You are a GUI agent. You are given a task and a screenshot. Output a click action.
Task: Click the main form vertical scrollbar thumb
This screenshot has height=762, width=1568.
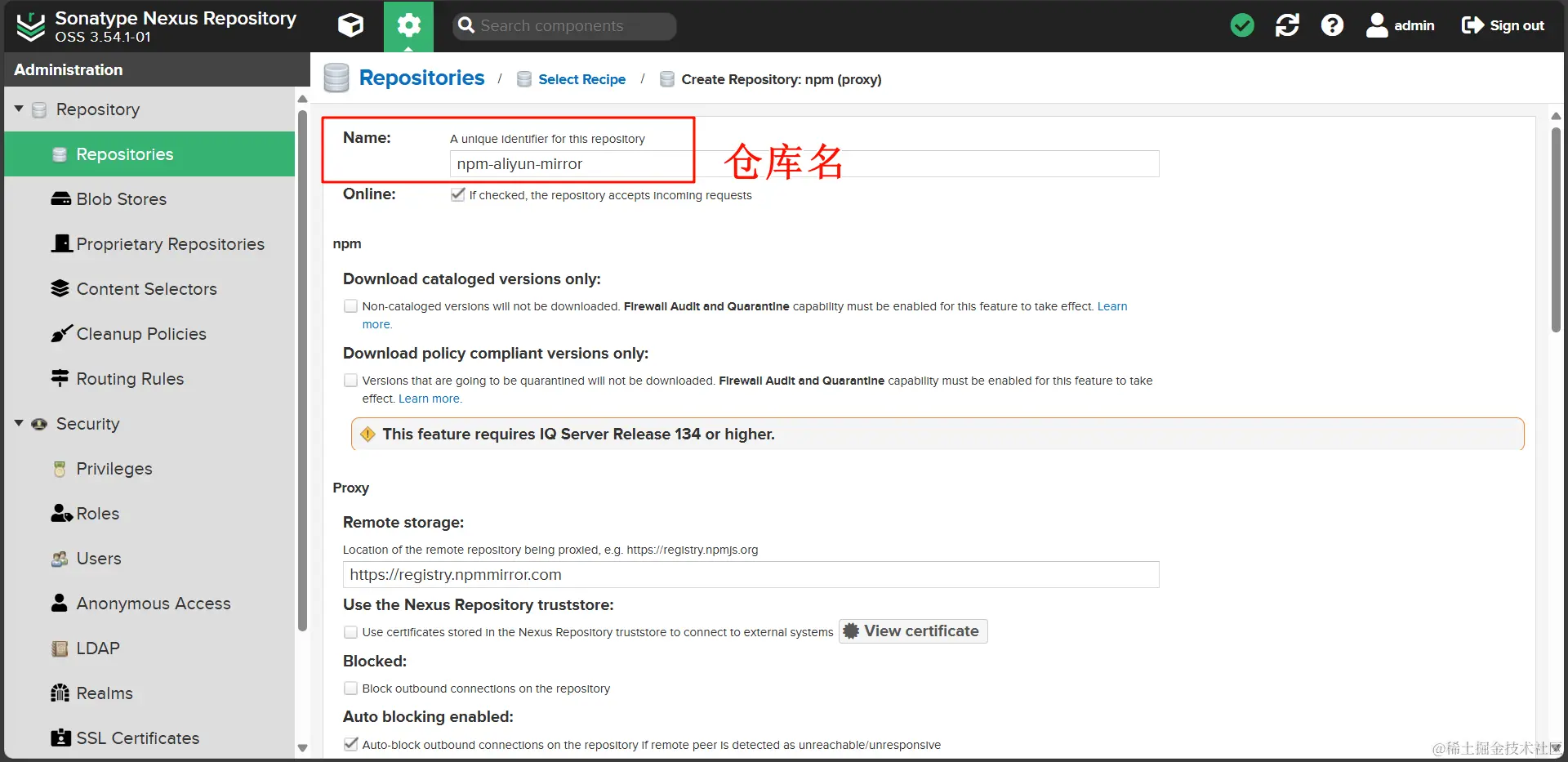point(1556,229)
